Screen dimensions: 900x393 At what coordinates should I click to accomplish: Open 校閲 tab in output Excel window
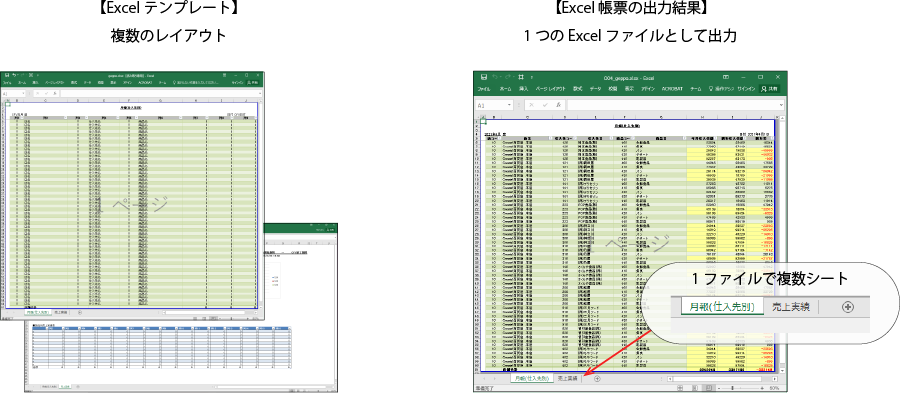(613, 89)
